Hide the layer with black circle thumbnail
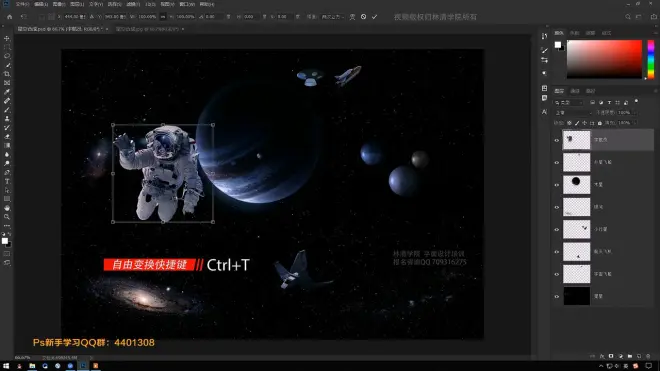Screen dimensions: 660x371 pos(556,185)
